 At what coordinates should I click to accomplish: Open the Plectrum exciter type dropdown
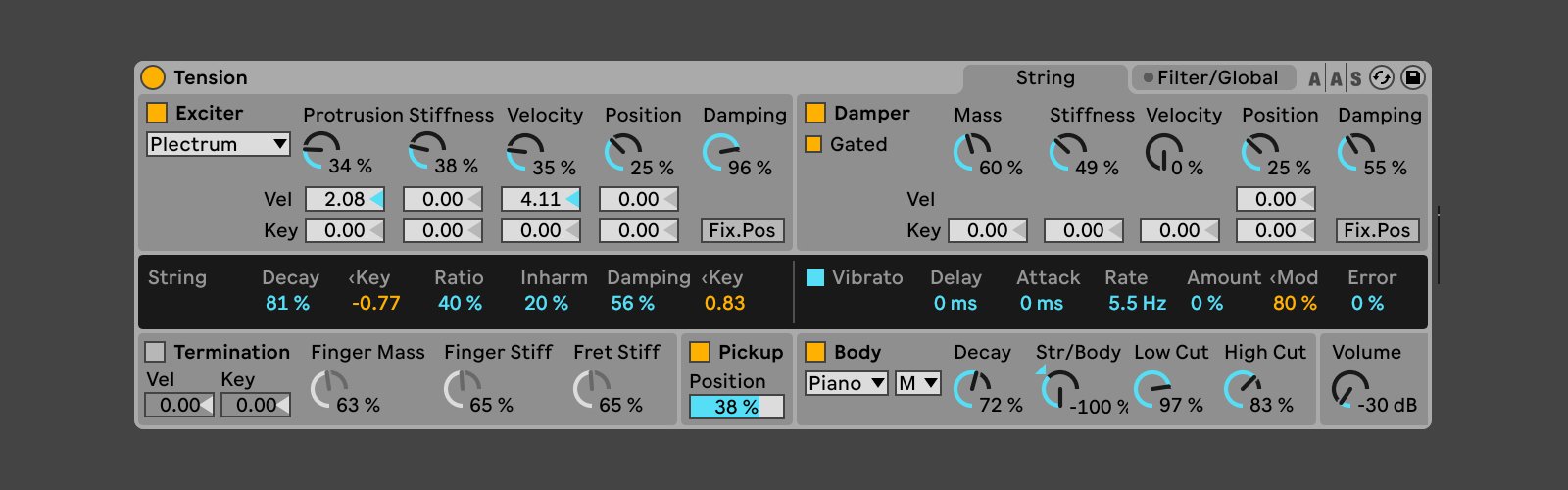point(219,144)
